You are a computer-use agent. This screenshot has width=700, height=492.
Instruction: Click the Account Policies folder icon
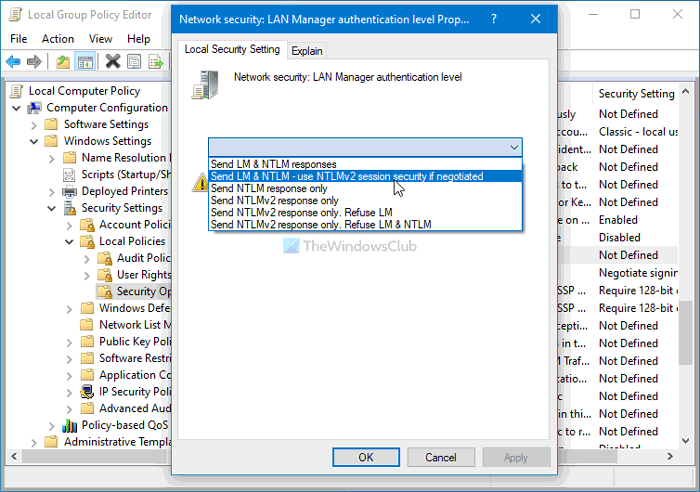(x=88, y=225)
